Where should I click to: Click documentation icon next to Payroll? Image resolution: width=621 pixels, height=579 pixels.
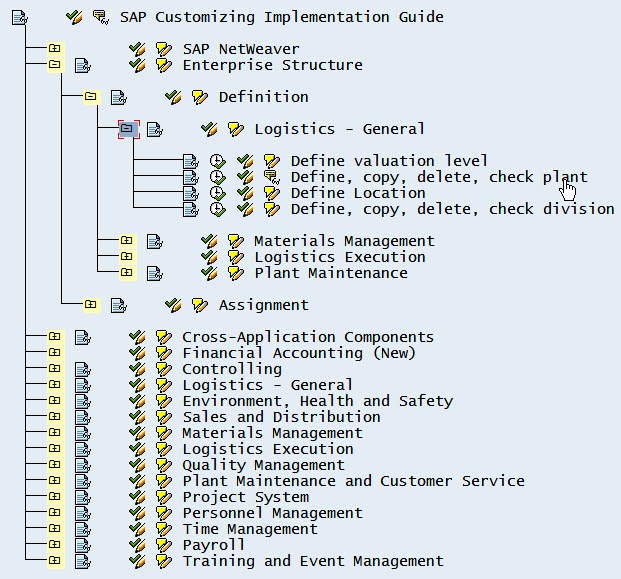pos(82,545)
